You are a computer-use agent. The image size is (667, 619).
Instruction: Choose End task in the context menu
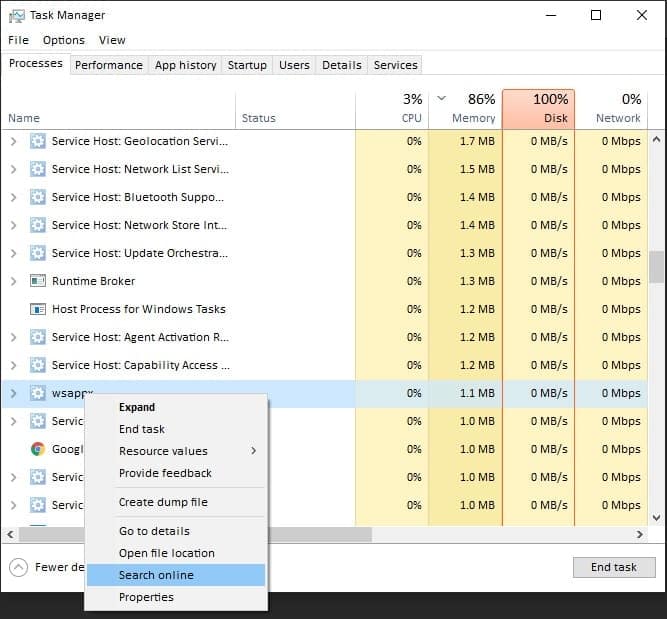point(176,429)
